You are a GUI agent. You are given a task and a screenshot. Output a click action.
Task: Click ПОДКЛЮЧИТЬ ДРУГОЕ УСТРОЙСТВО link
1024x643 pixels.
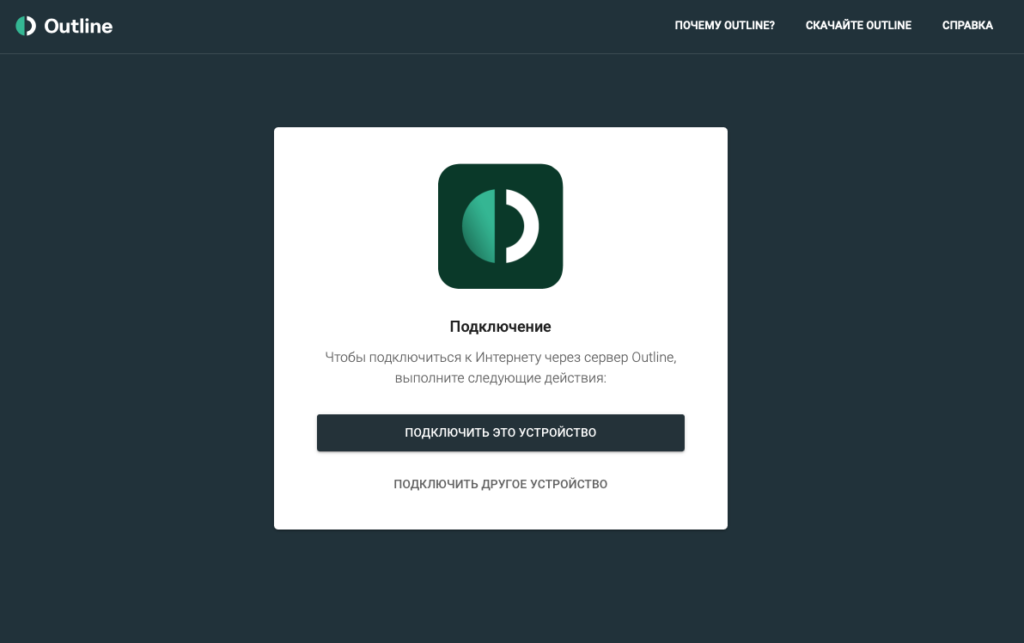(x=500, y=484)
